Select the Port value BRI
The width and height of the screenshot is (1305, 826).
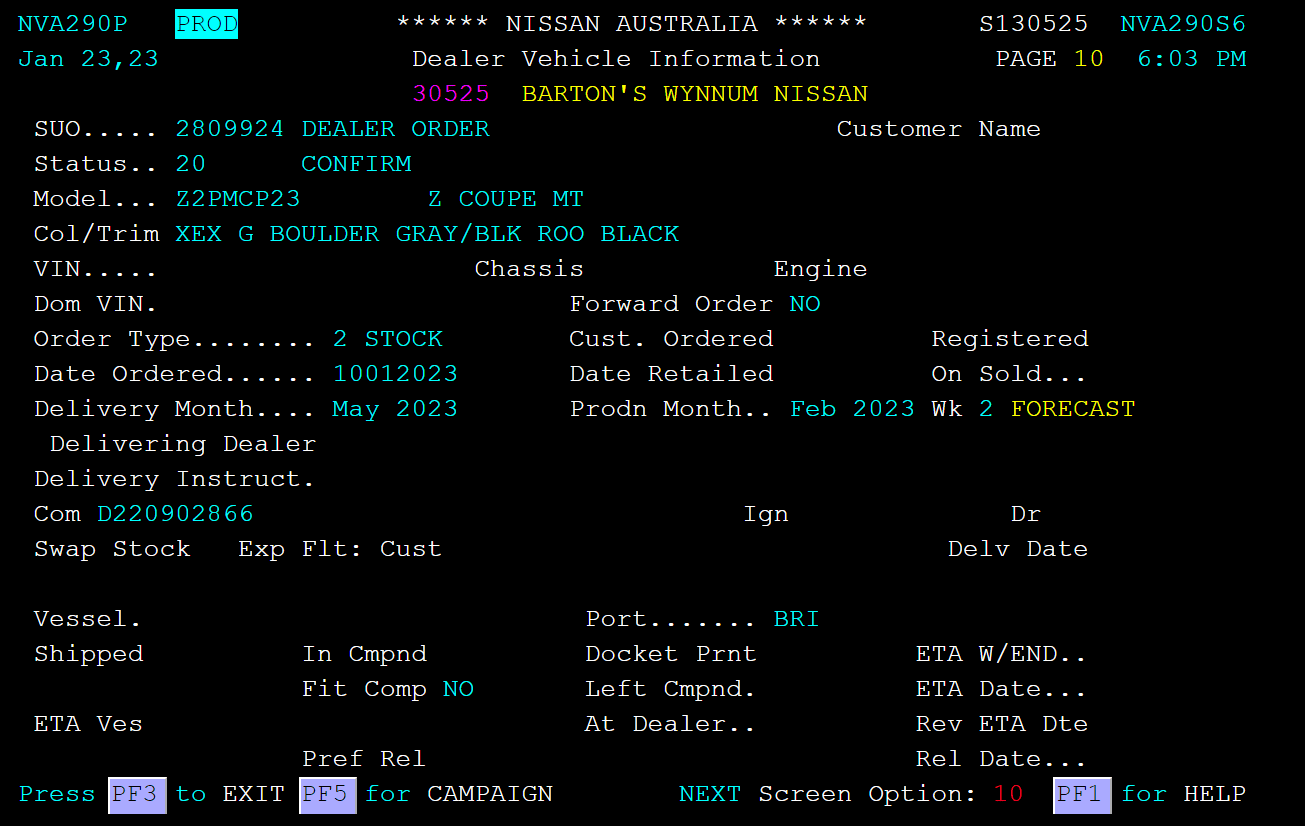(x=797, y=619)
